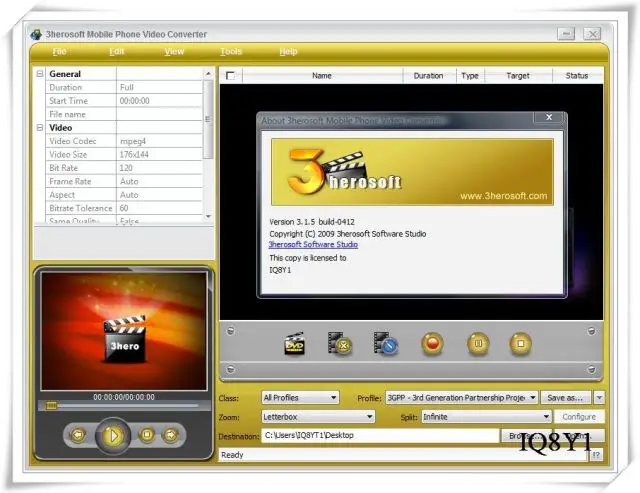Click the Frame Rate value 'Auto'
640x493 pixels.
(x=129, y=182)
